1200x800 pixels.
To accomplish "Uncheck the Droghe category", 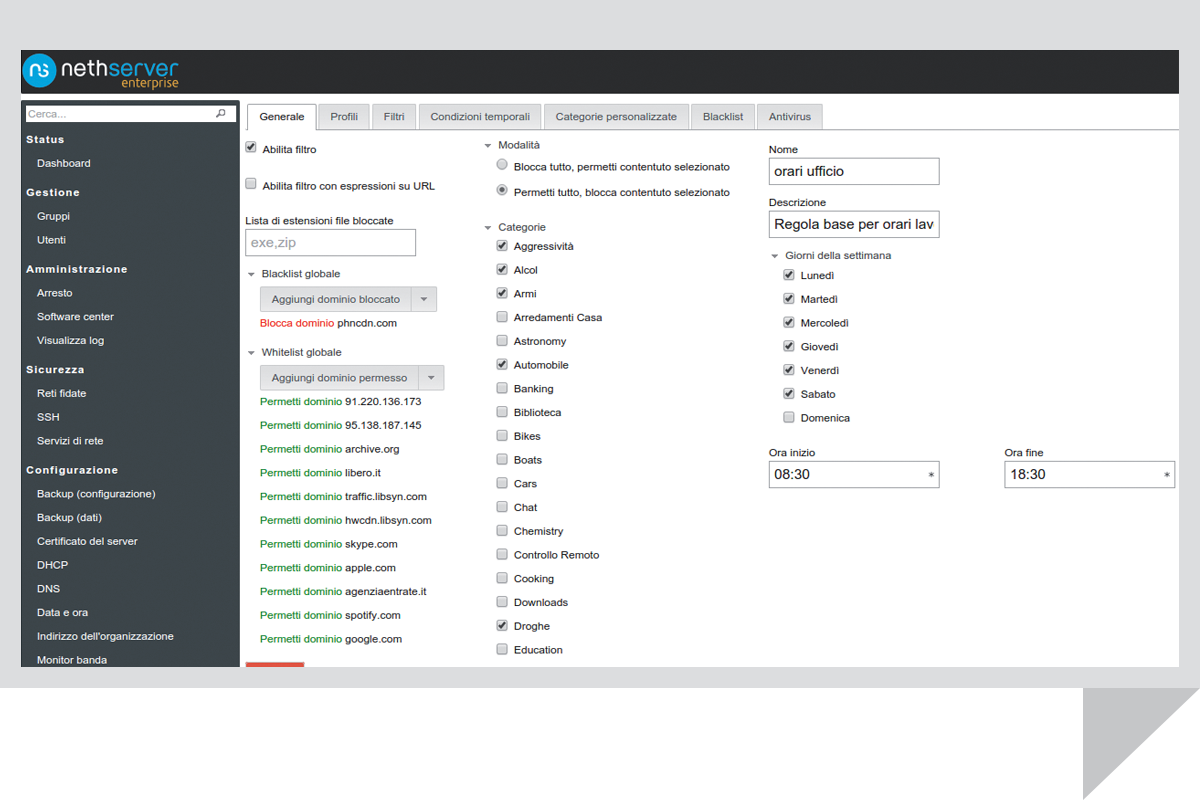I will click(x=502, y=626).
